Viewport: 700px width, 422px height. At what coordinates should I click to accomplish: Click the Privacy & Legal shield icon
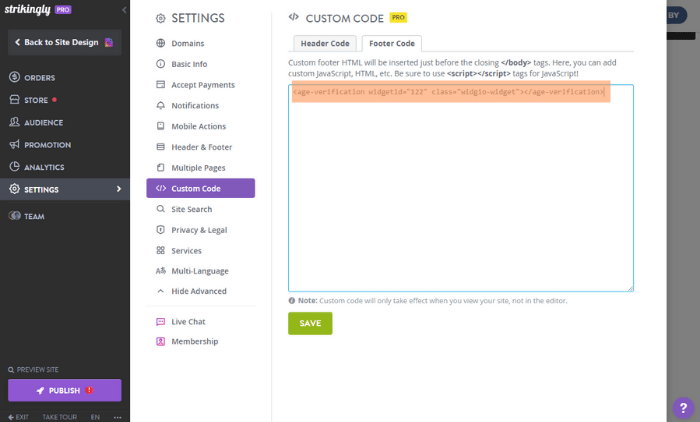click(x=160, y=230)
